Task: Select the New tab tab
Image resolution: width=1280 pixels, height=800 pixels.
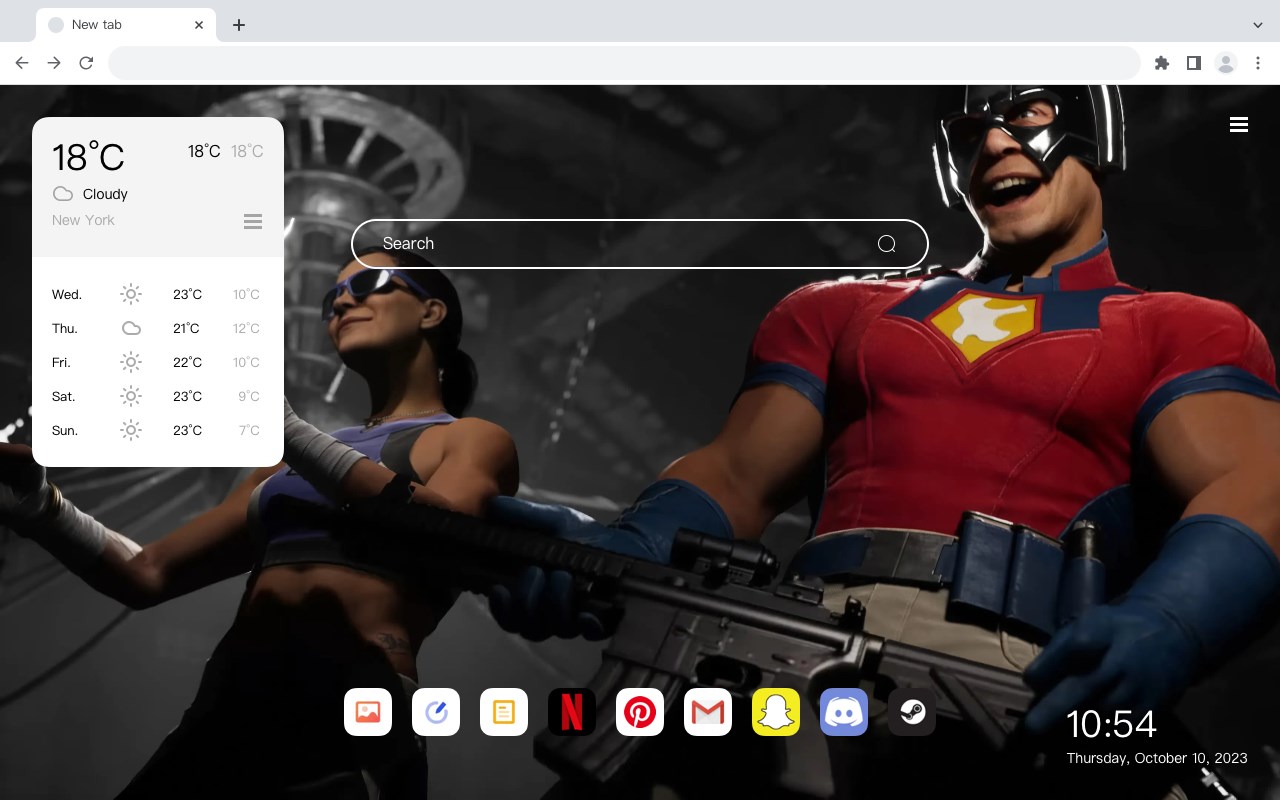Action: pos(126,25)
